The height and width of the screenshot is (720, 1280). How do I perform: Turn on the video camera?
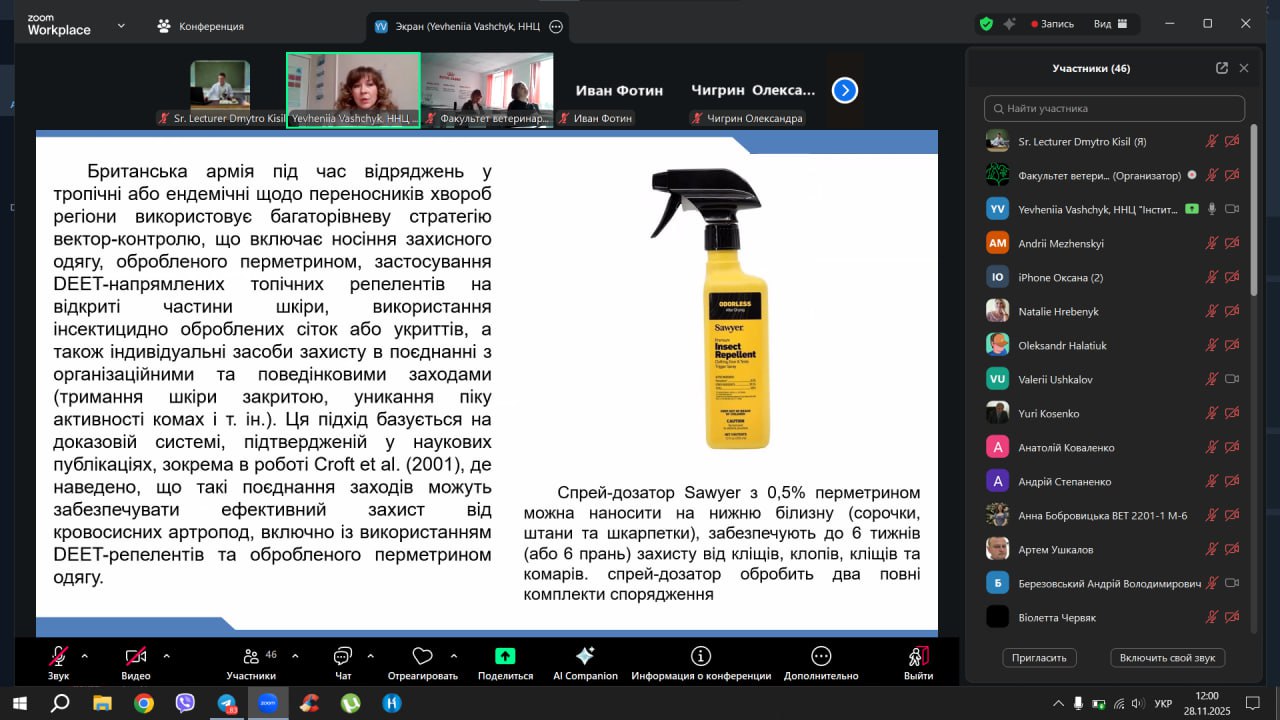135,656
